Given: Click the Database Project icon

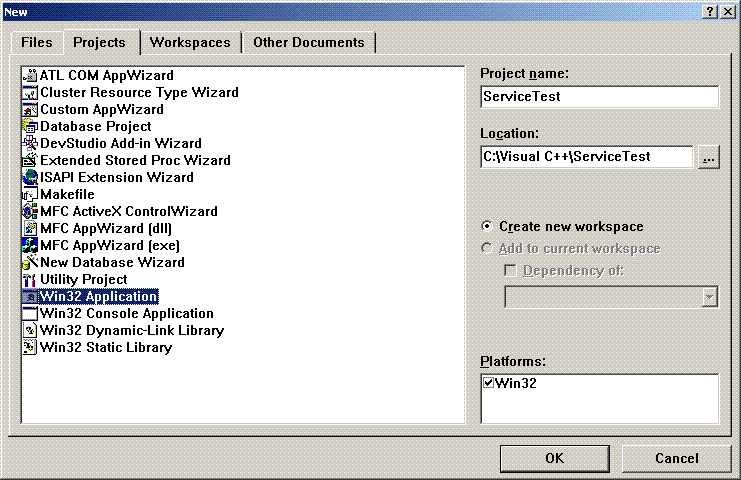Looking at the screenshot, I should (30, 127).
